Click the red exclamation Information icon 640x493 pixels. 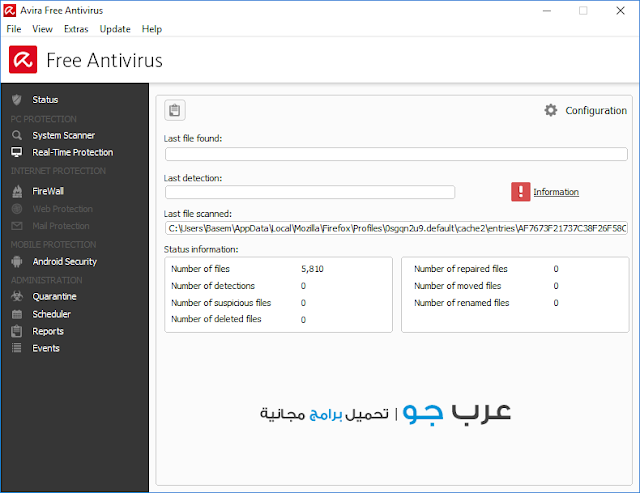tap(520, 192)
